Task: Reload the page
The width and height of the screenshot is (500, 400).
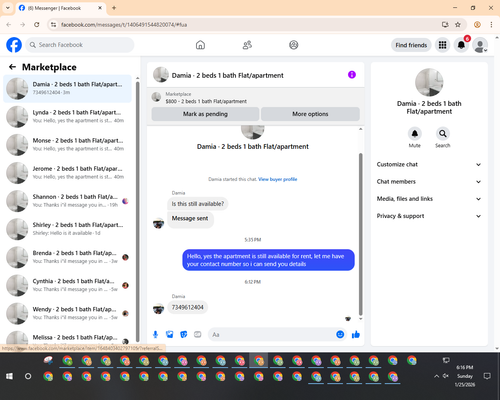Action: pyautogui.click(x=37, y=25)
